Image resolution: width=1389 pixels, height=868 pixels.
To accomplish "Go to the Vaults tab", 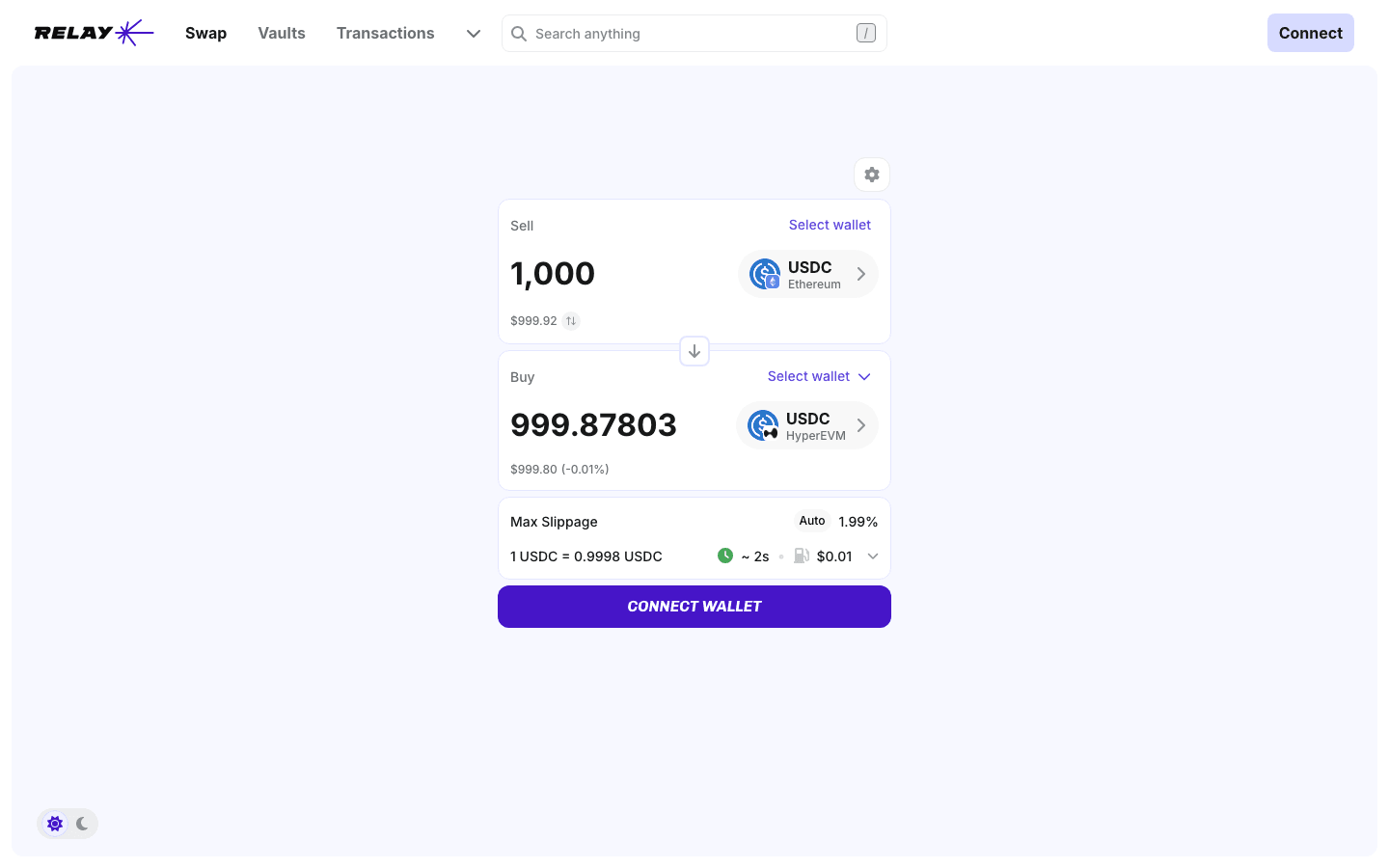I will coord(282,33).
